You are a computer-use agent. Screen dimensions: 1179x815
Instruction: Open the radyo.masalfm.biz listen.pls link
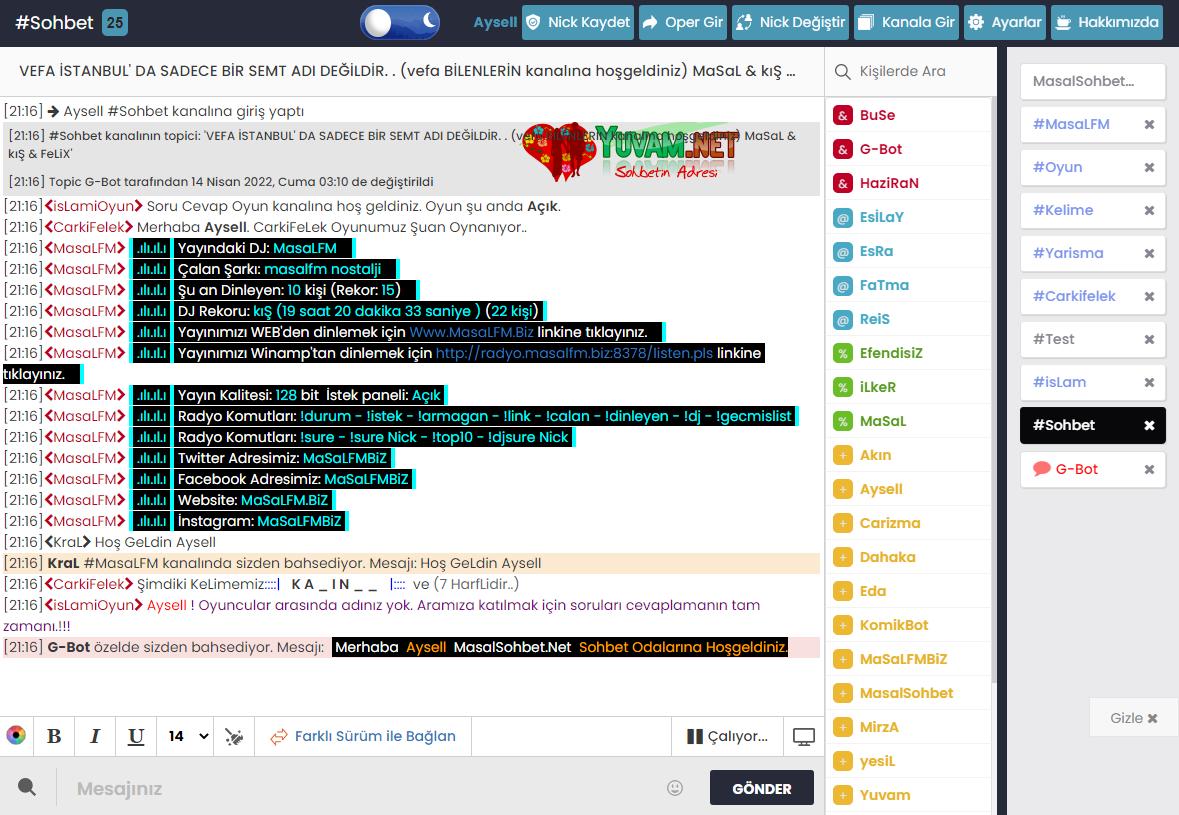tap(574, 353)
